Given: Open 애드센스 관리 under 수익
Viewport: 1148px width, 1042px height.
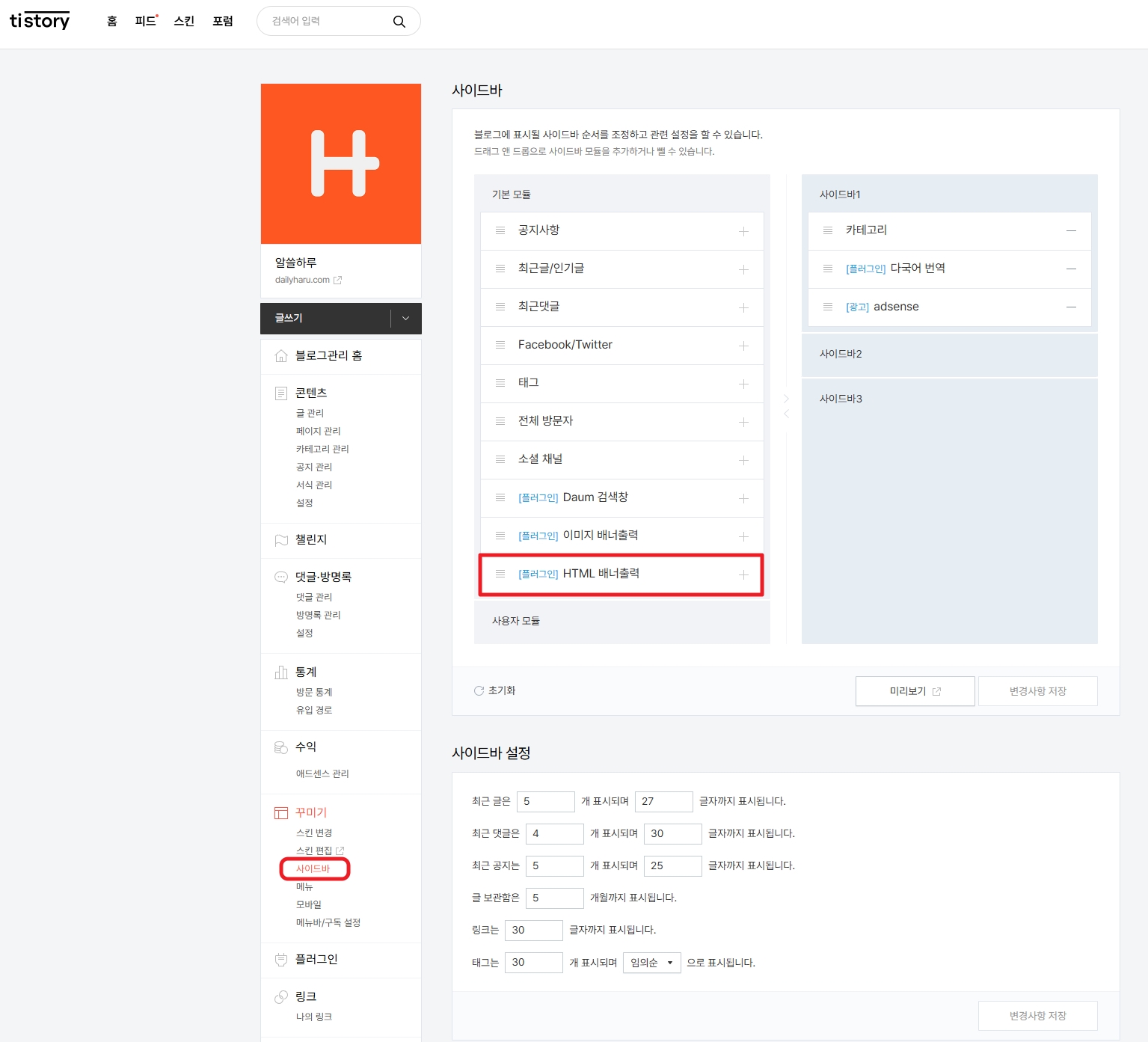Looking at the screenshot, I should point(322,774).
